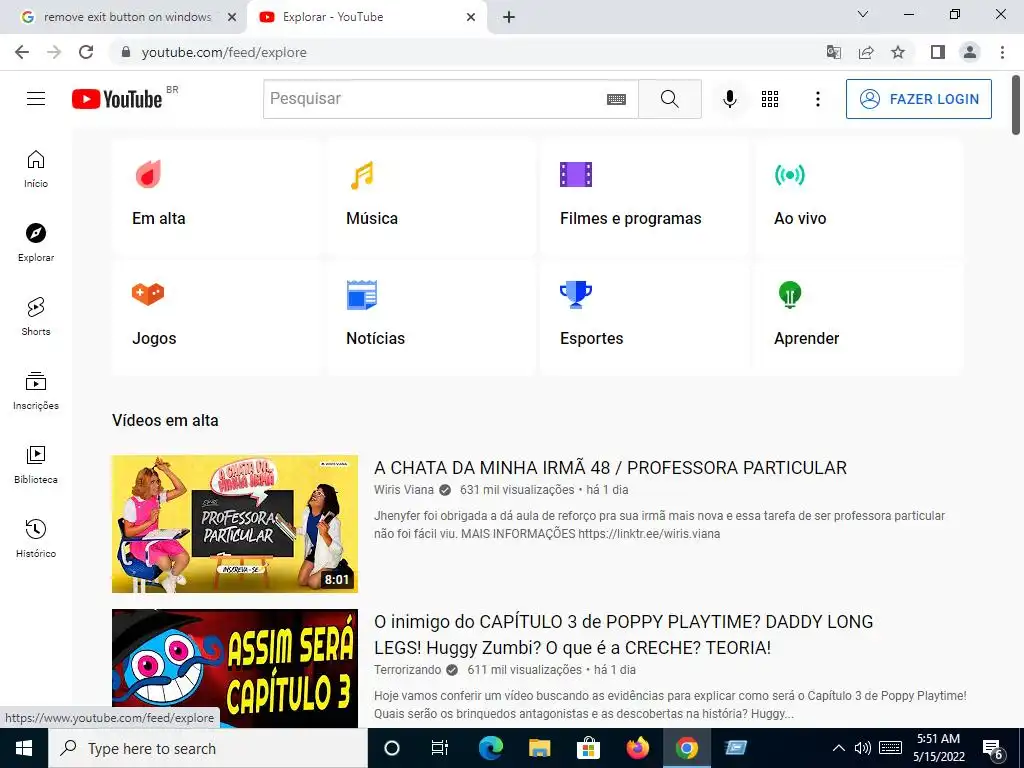Launch Firefox from the taskbar
Viewport: 1024px width, 768px height.
tap(637, 748)
